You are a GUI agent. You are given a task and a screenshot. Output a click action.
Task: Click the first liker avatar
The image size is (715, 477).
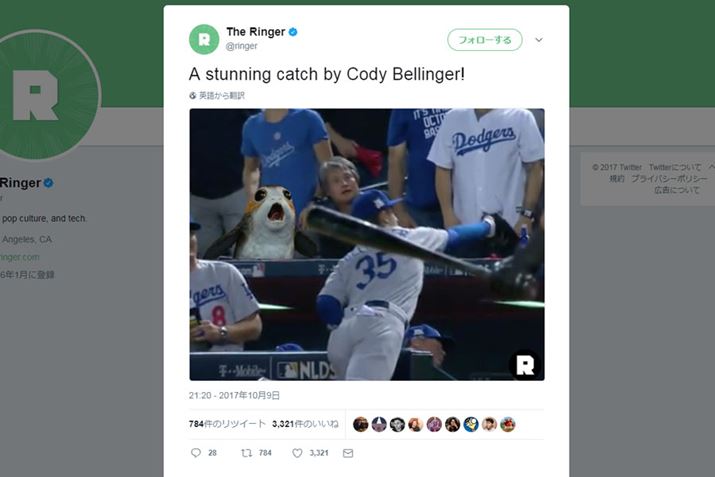(x=361, y=424)
